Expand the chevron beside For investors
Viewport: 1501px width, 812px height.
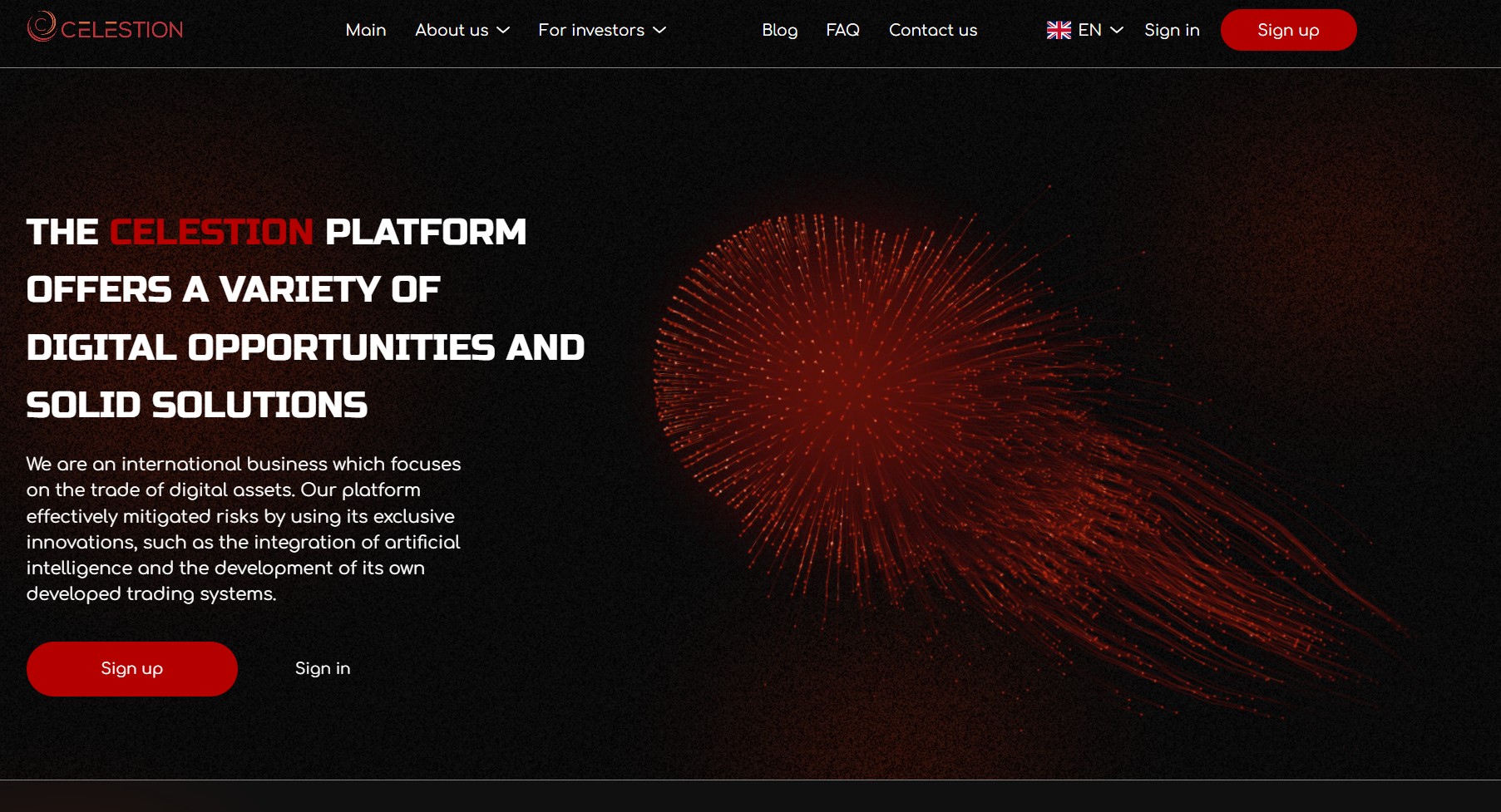point(659,31)
